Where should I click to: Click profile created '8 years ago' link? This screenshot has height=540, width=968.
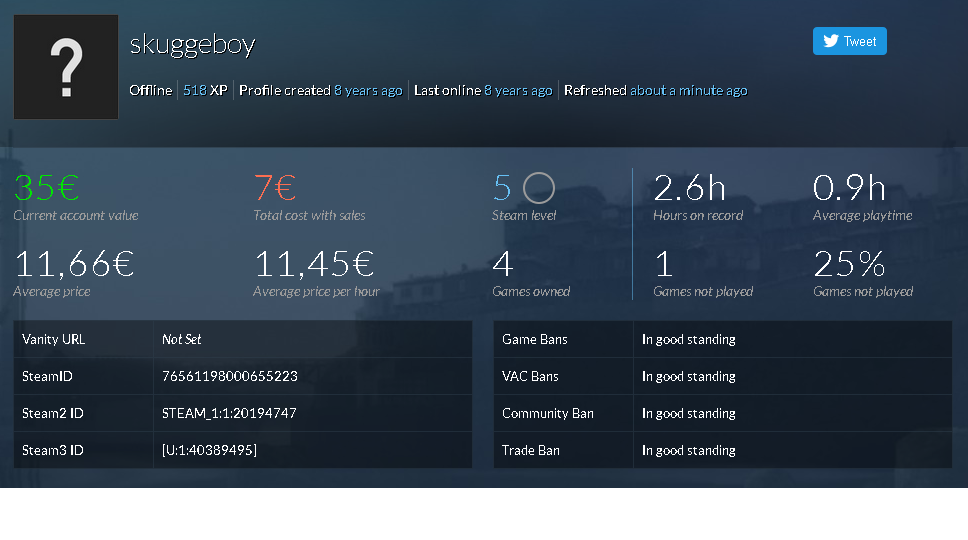click(x=369, y=90)
